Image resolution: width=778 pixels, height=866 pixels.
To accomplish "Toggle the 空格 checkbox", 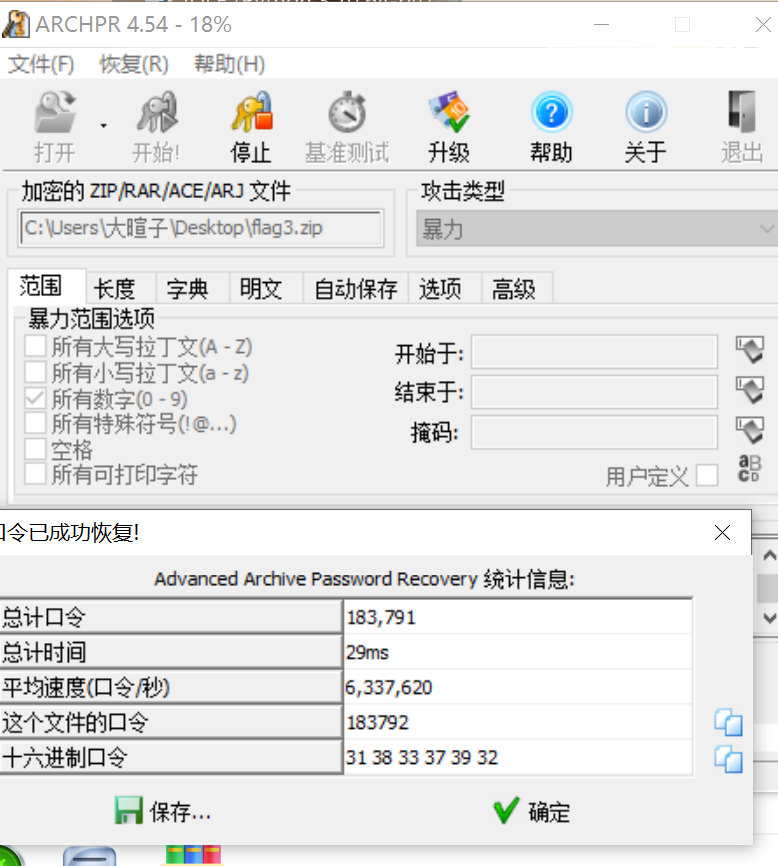I will 35,449.
